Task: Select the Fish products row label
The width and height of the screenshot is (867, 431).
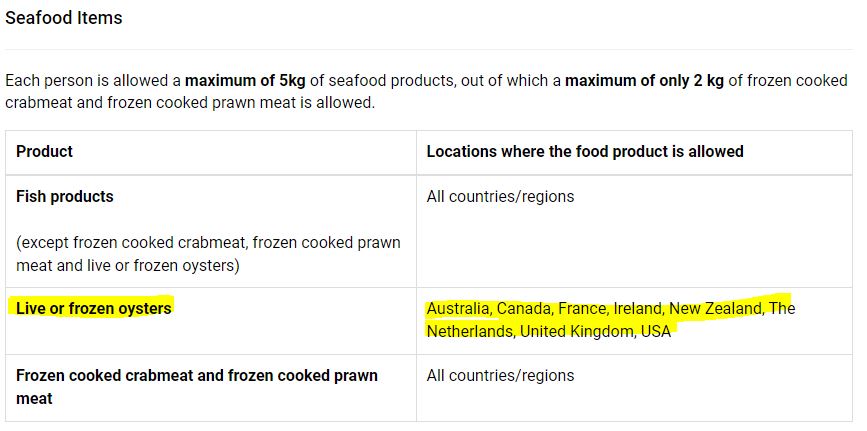Action: tap(65, 196)
